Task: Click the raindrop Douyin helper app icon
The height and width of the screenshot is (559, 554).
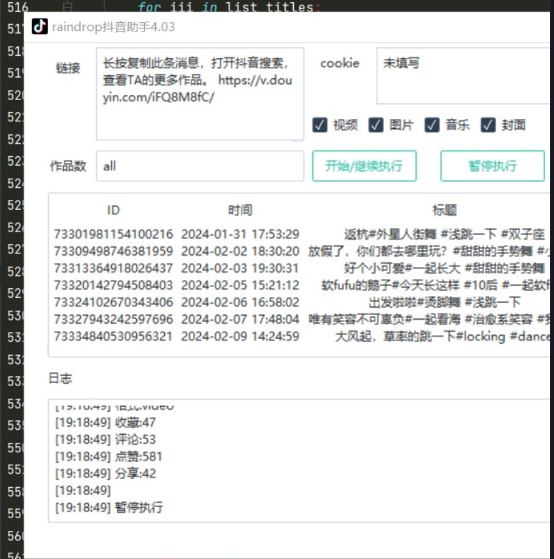Action: tap(40, 26)
